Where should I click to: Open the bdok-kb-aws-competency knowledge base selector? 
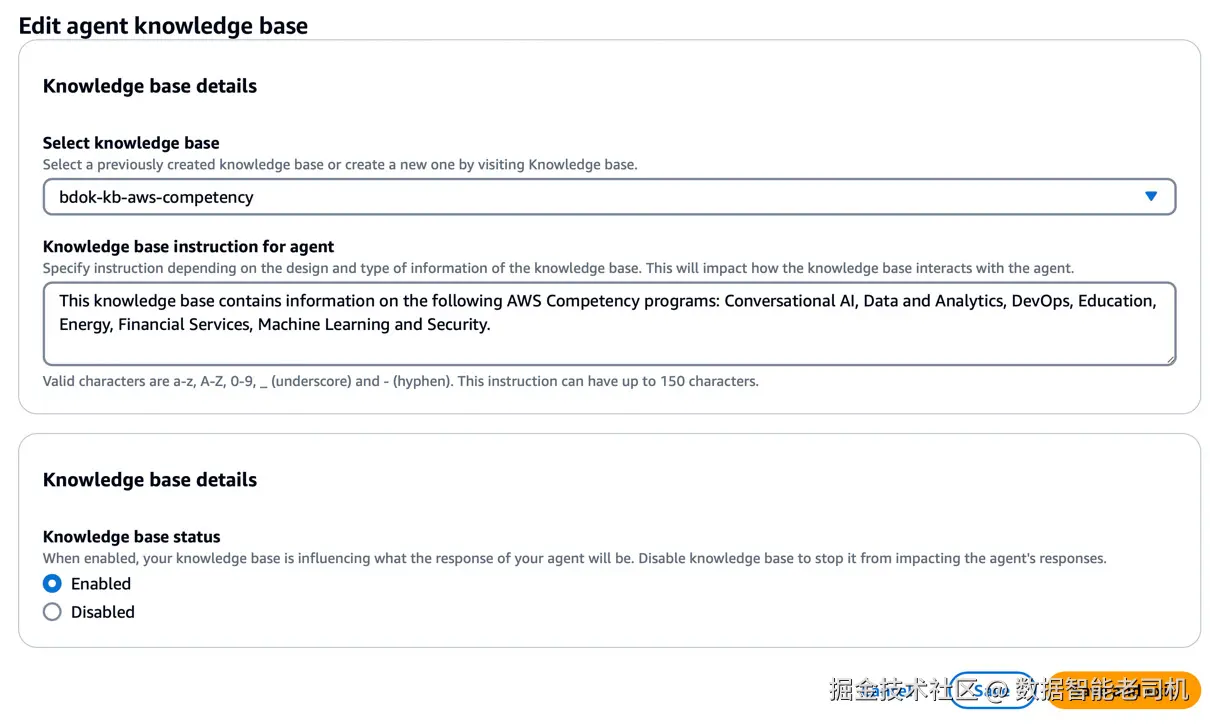600,197
